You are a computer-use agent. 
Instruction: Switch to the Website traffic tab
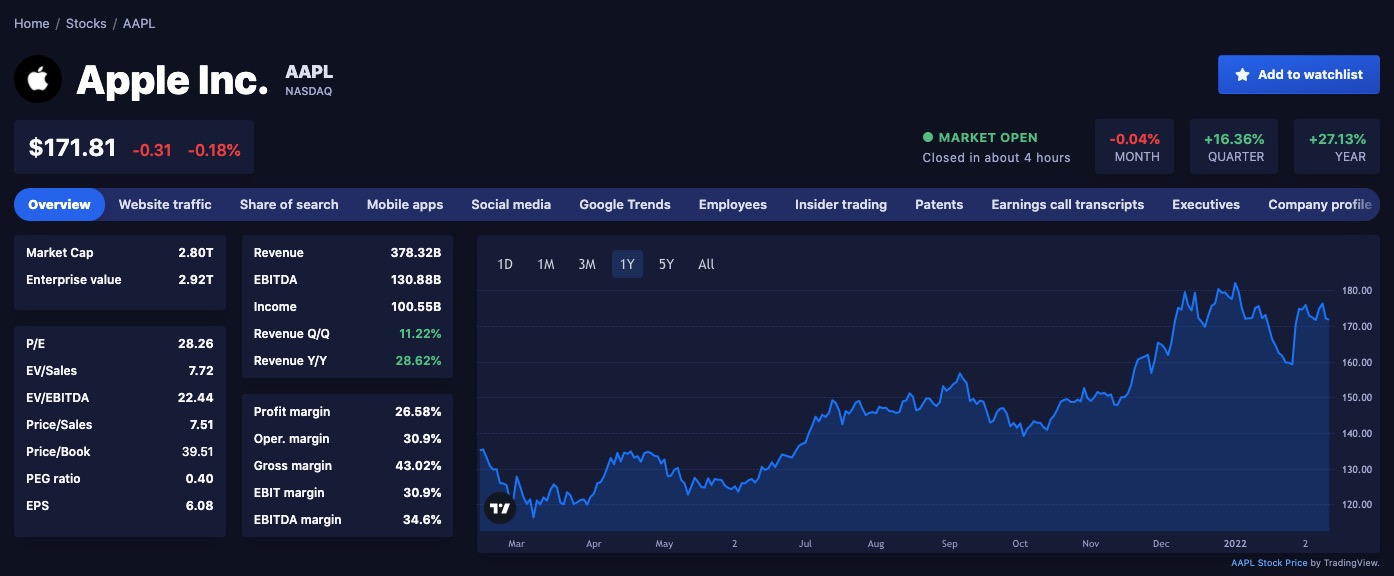(165, 204)
